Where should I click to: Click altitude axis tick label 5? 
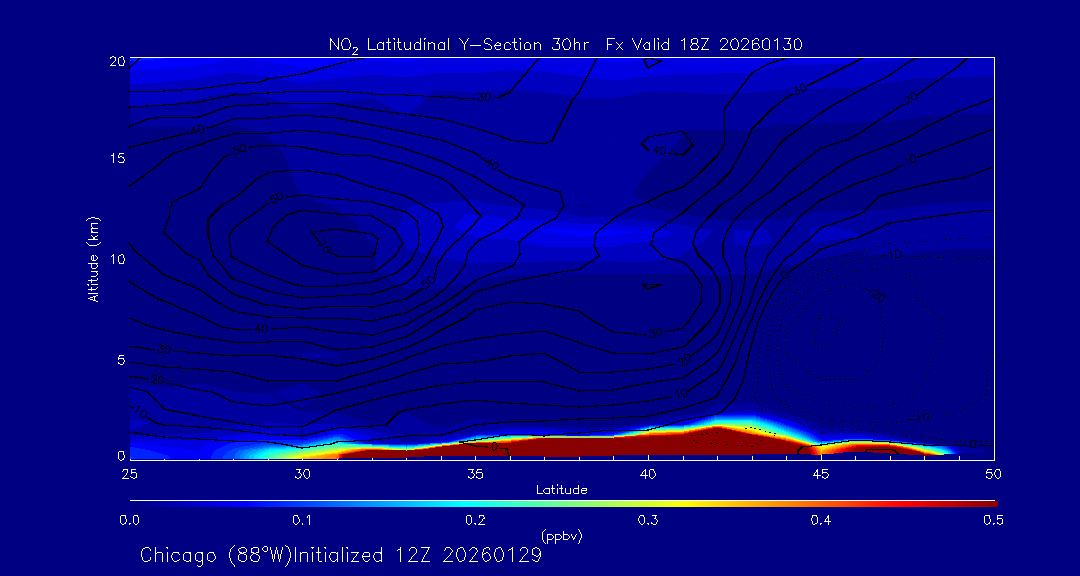click(121, 360)
